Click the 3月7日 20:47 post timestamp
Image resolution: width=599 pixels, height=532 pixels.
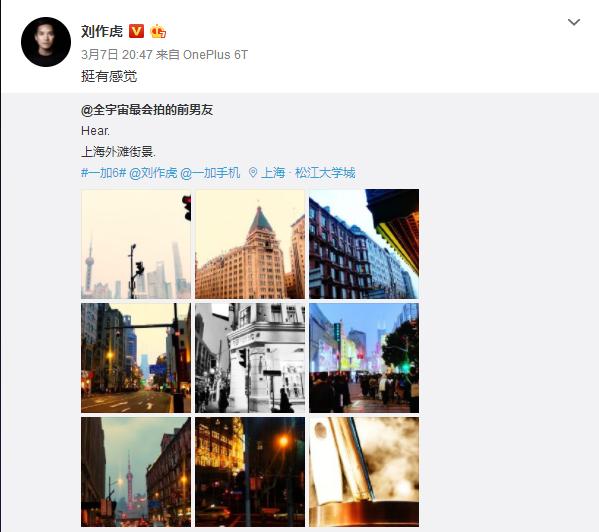117,55
